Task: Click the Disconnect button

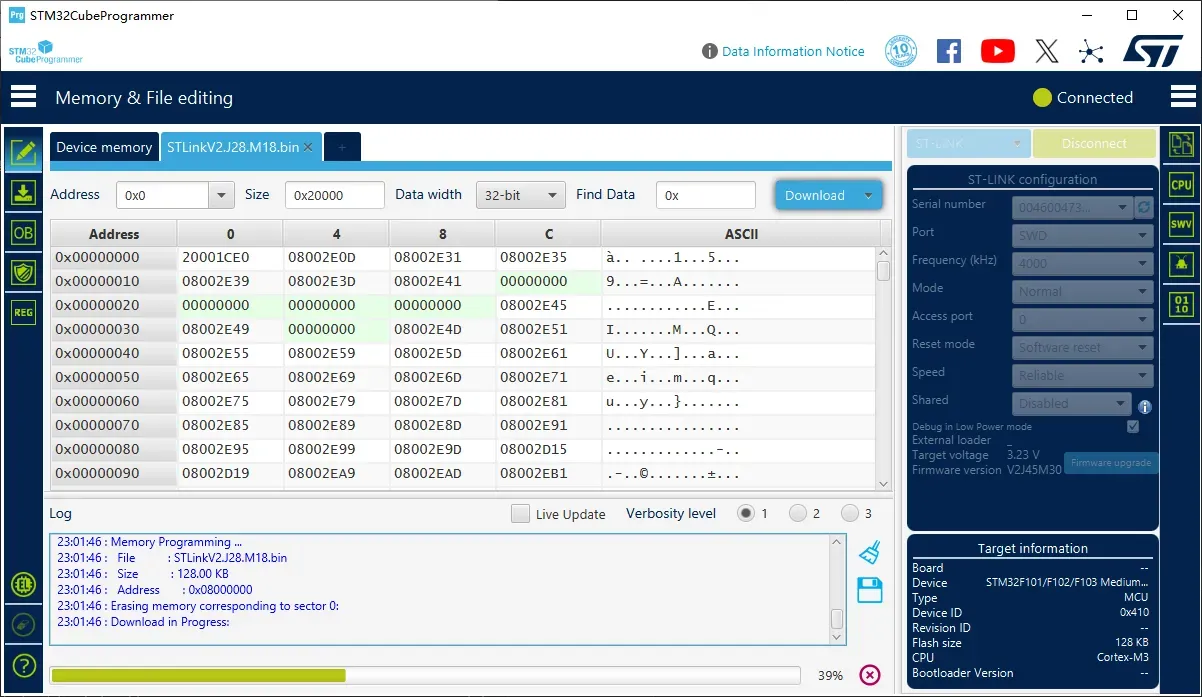Action: tap(1094, 144)
